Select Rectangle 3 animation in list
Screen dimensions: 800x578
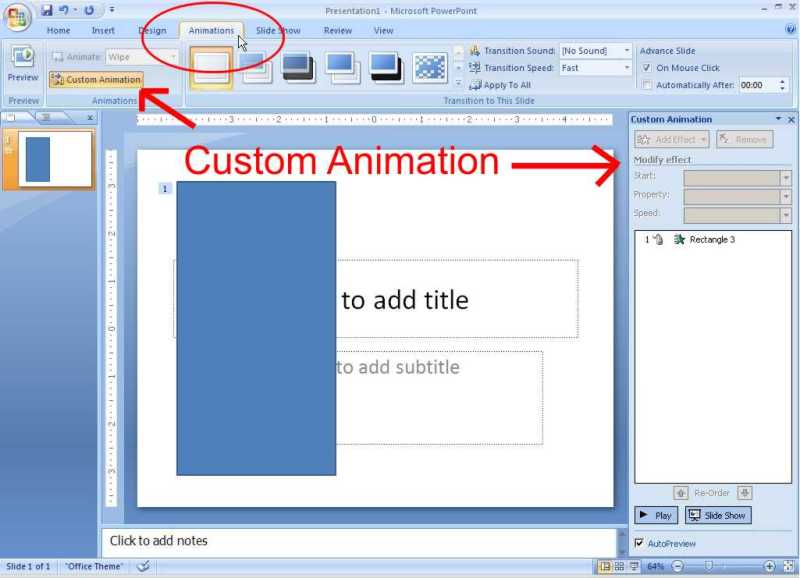click(x=712, y=239)
